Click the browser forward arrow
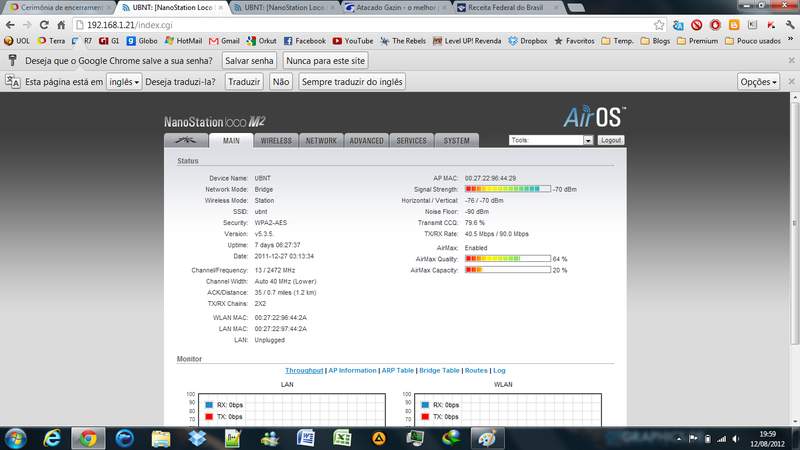This screenshot has width=800, height=450. (x=27, y=24)
